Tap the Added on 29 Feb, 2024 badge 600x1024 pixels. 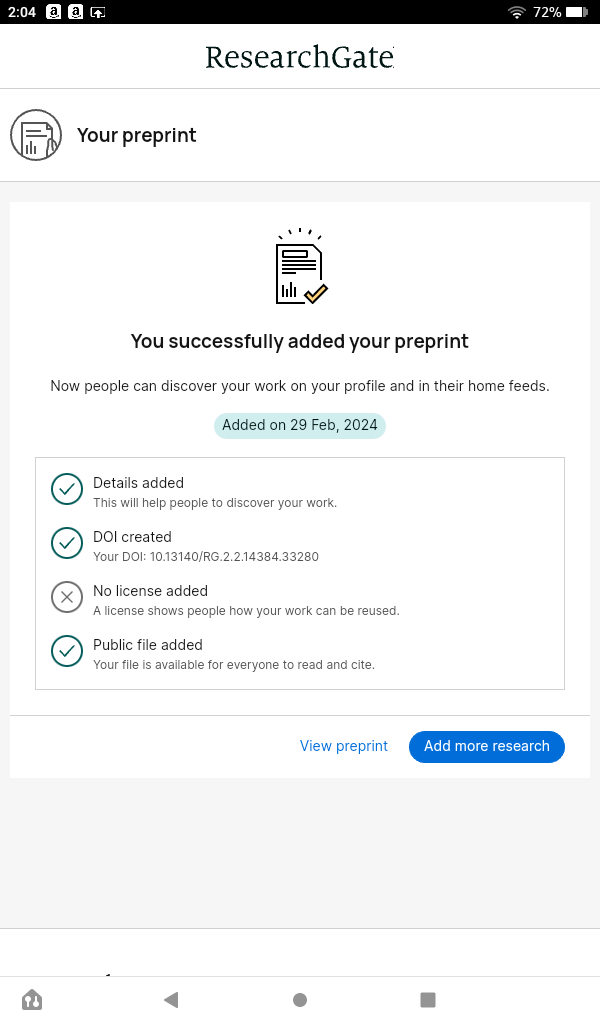pos(300,425)
